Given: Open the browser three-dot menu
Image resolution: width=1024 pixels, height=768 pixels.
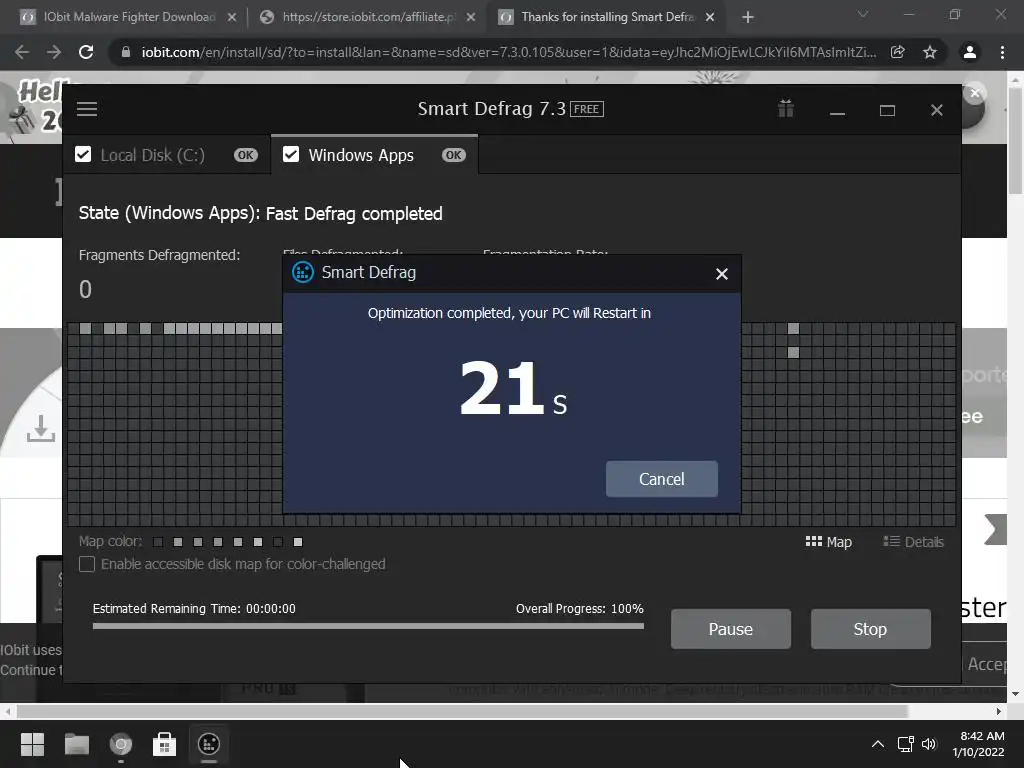Looking at the screenshot, I should point(1002,52).
